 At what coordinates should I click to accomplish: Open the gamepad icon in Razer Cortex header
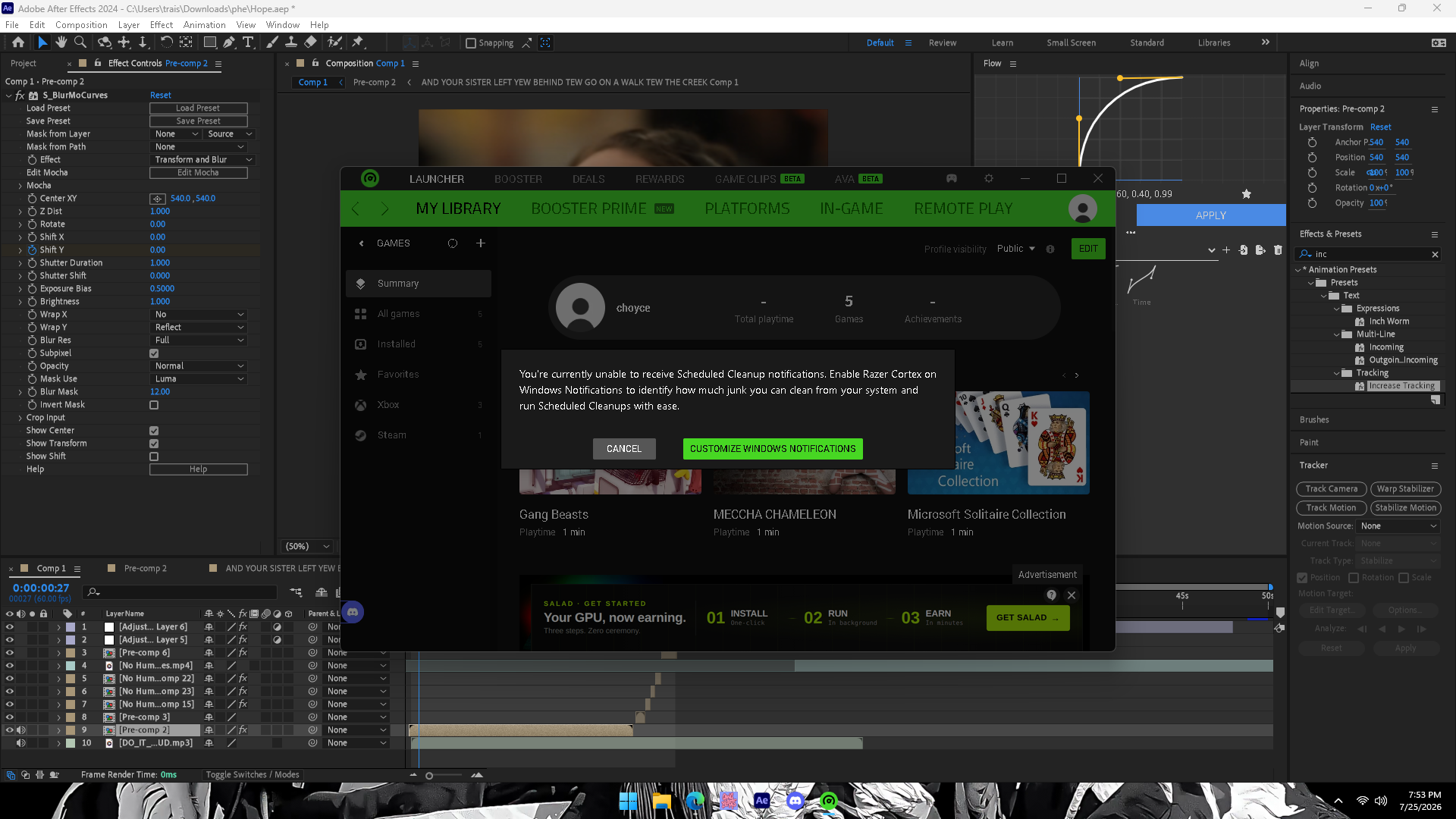coord(951,179)
